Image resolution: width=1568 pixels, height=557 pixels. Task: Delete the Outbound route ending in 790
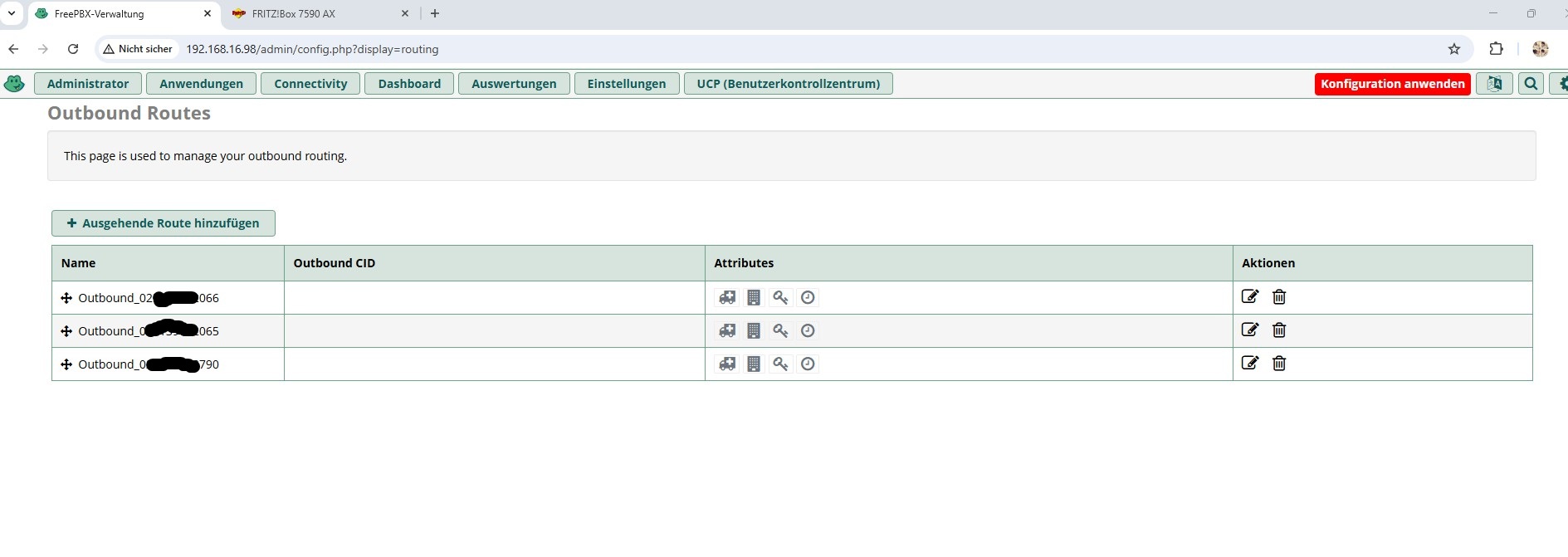1279,364
